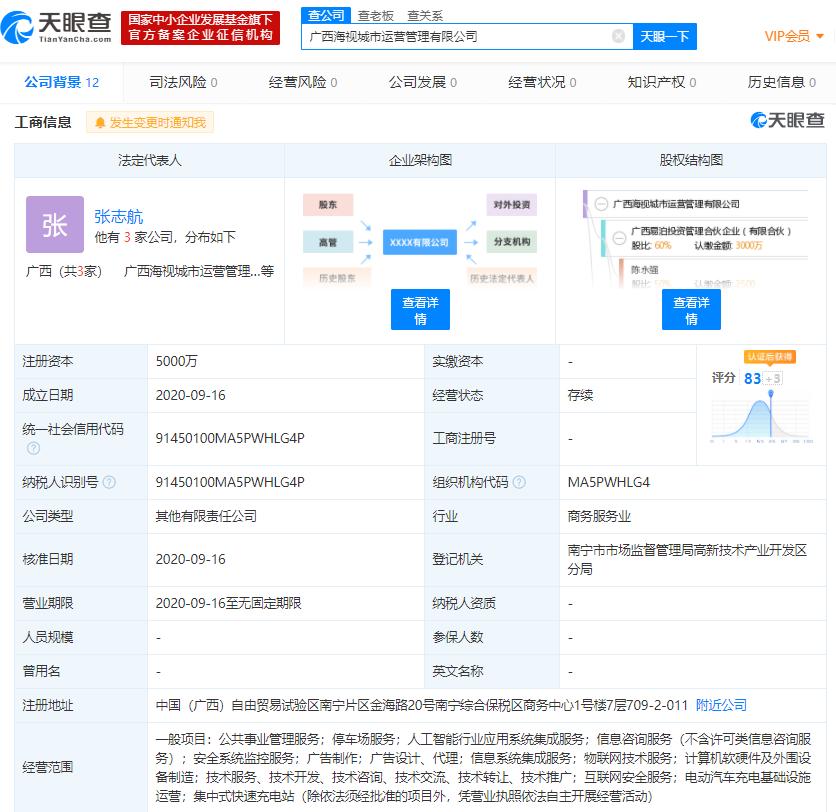
Task: Select the registered capital value 5000万
Action: click(x=176, y=361)
